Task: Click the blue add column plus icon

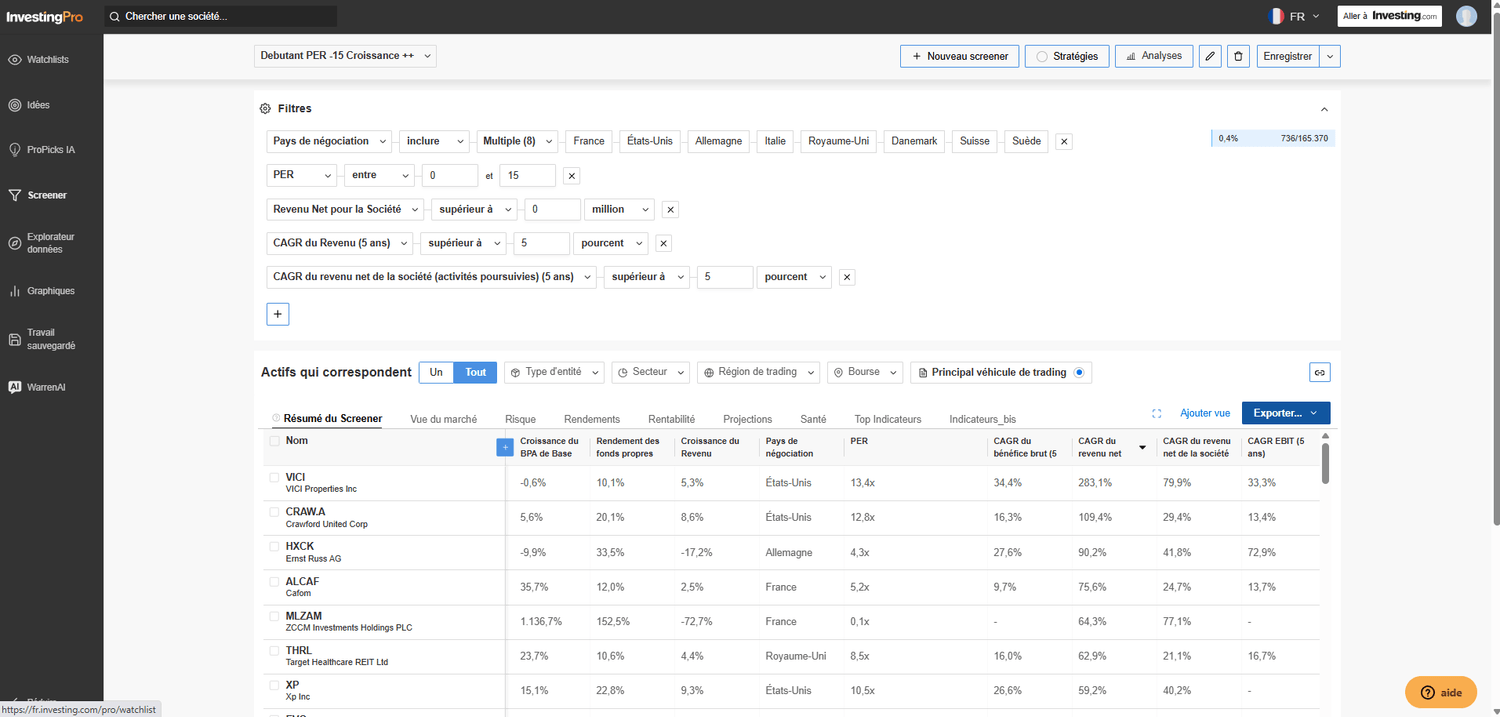Action: [505, 448]
